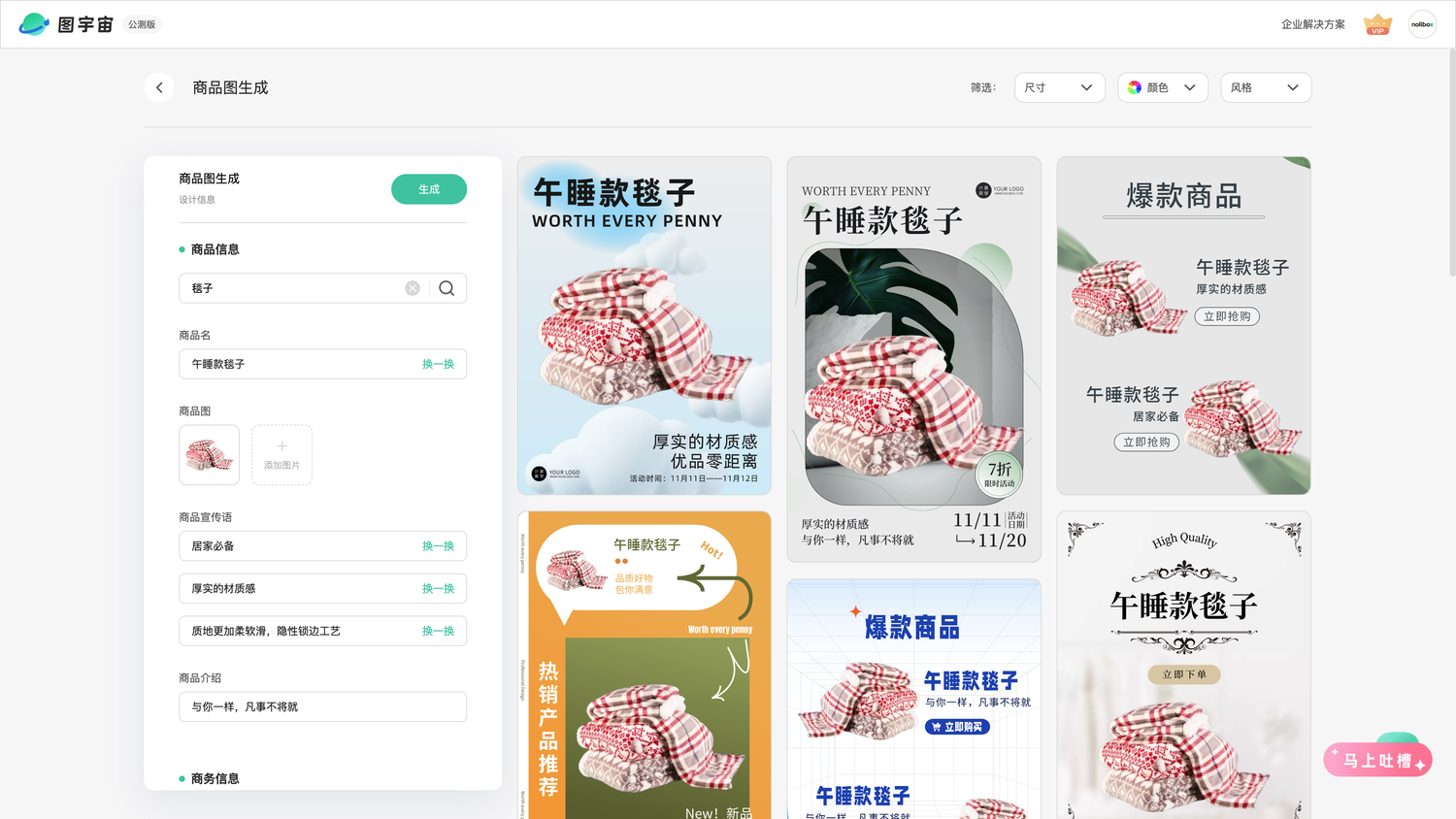Click 换一换 next to 质地更加柔软滑

point(438,631)
